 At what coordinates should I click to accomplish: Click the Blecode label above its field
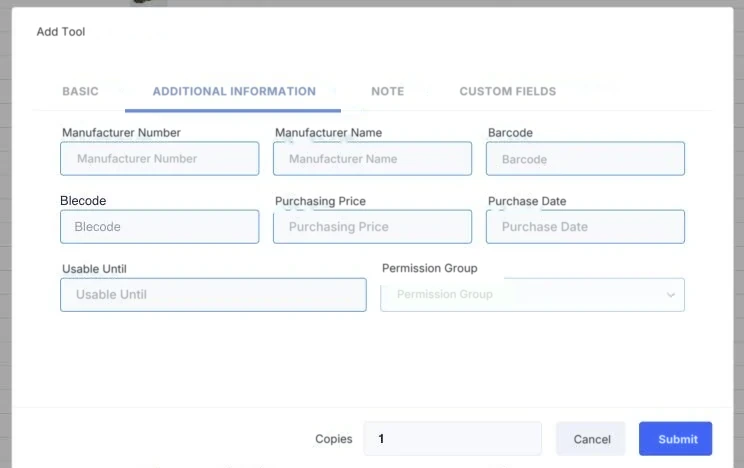(x=83, y=201)
